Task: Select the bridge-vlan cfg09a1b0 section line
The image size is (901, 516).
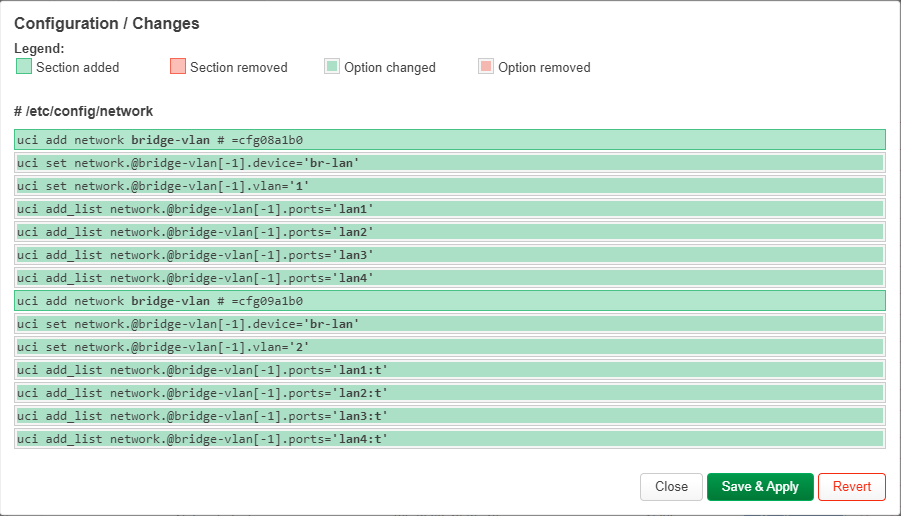Action: pyautogui.click(x=450, y=301)
